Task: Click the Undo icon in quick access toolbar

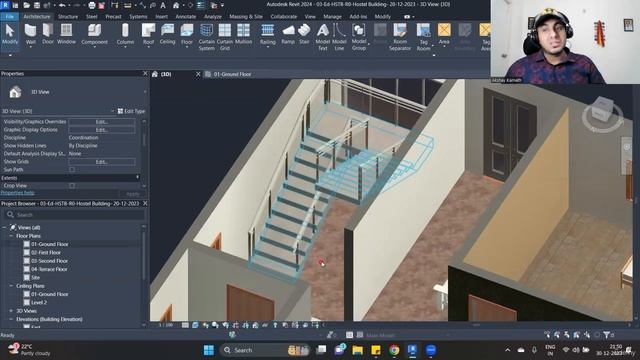Action: [62, 5]
